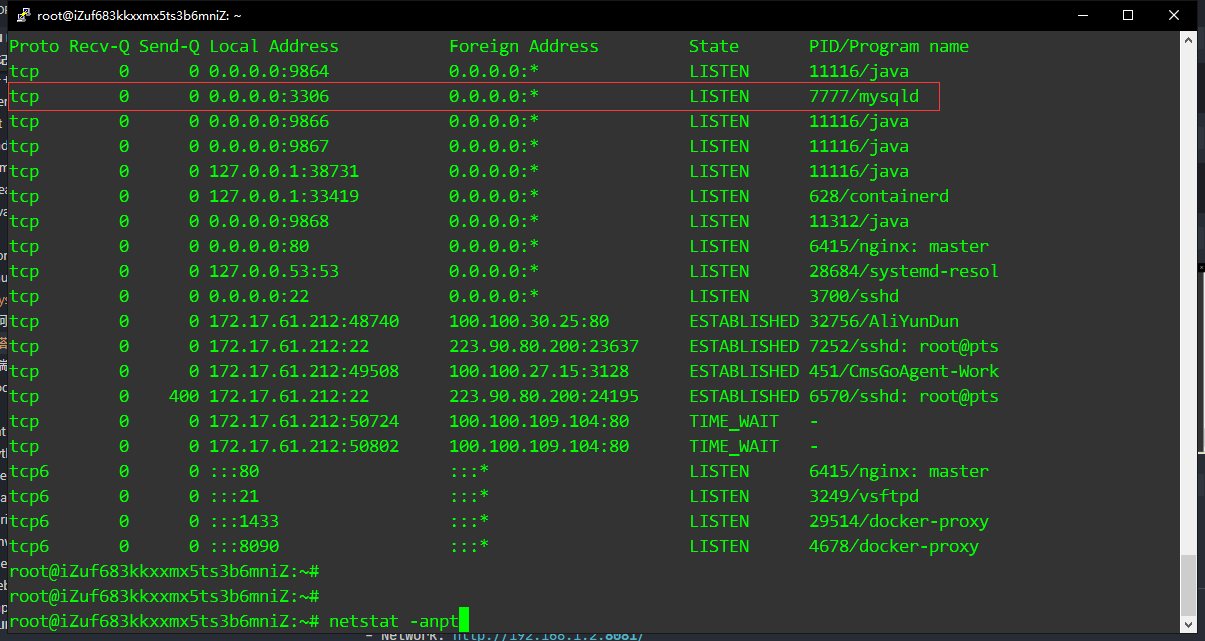This screenshot has height=641, width=1205.
Task: Close the root terminal window
Action: [x=1176, y=15]
